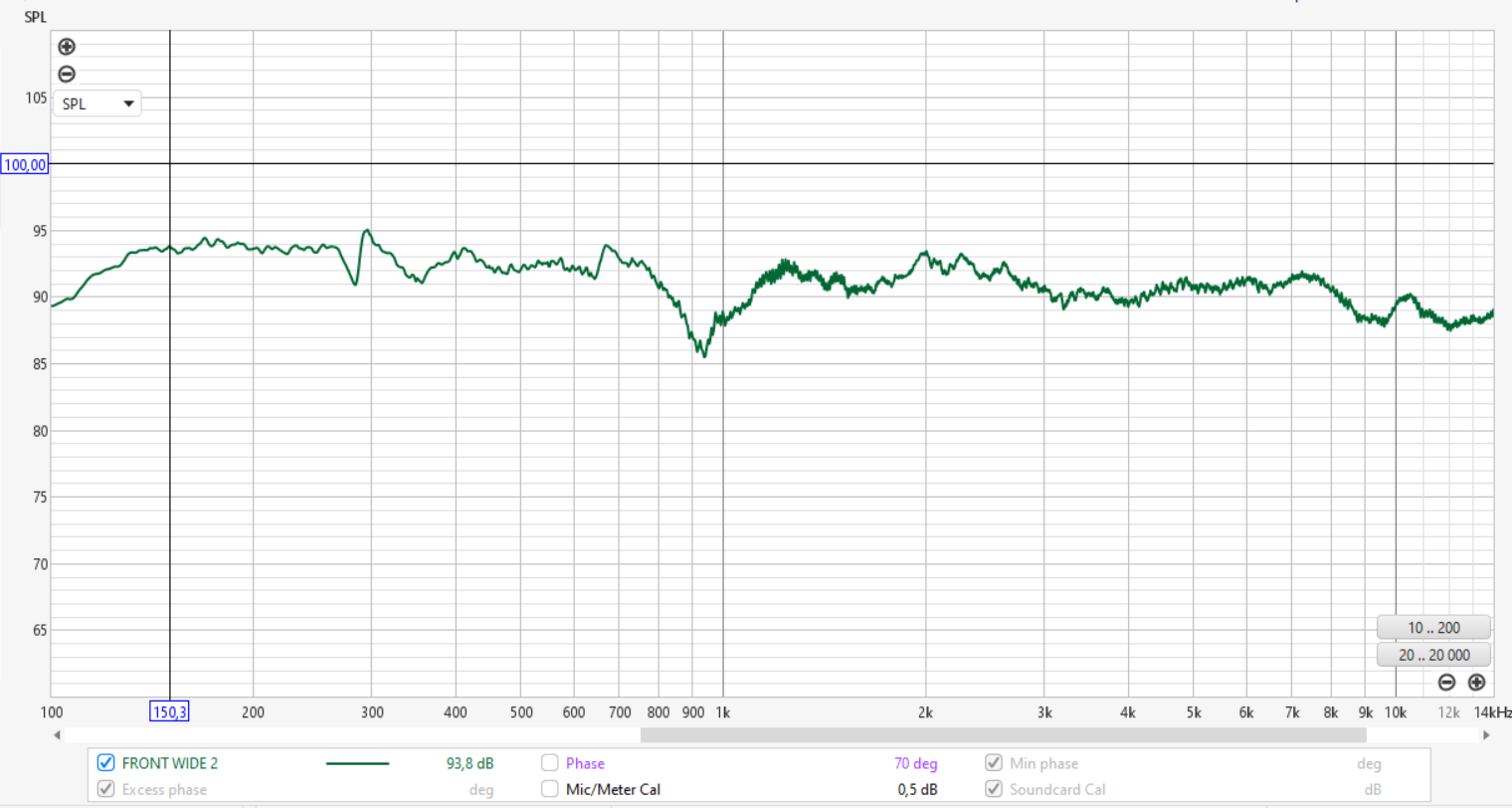The width and height of the screenshot is (1512, 808).
Task: Toggle the Min phase checkbox
Action: point(993,763)
